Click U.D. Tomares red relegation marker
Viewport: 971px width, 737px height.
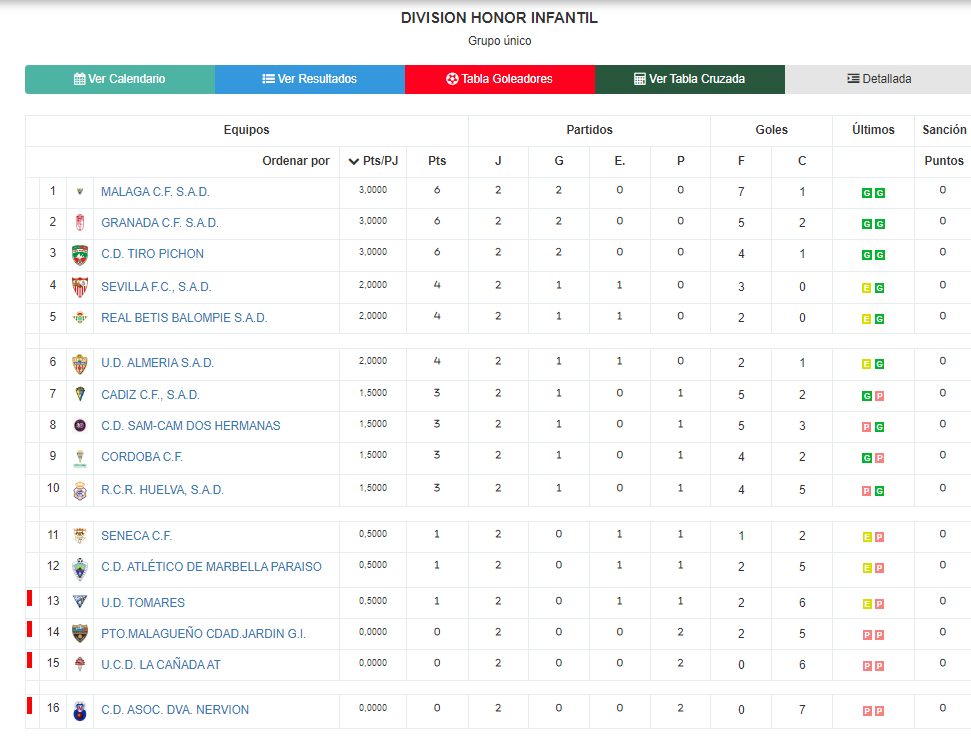coord(29,598)
